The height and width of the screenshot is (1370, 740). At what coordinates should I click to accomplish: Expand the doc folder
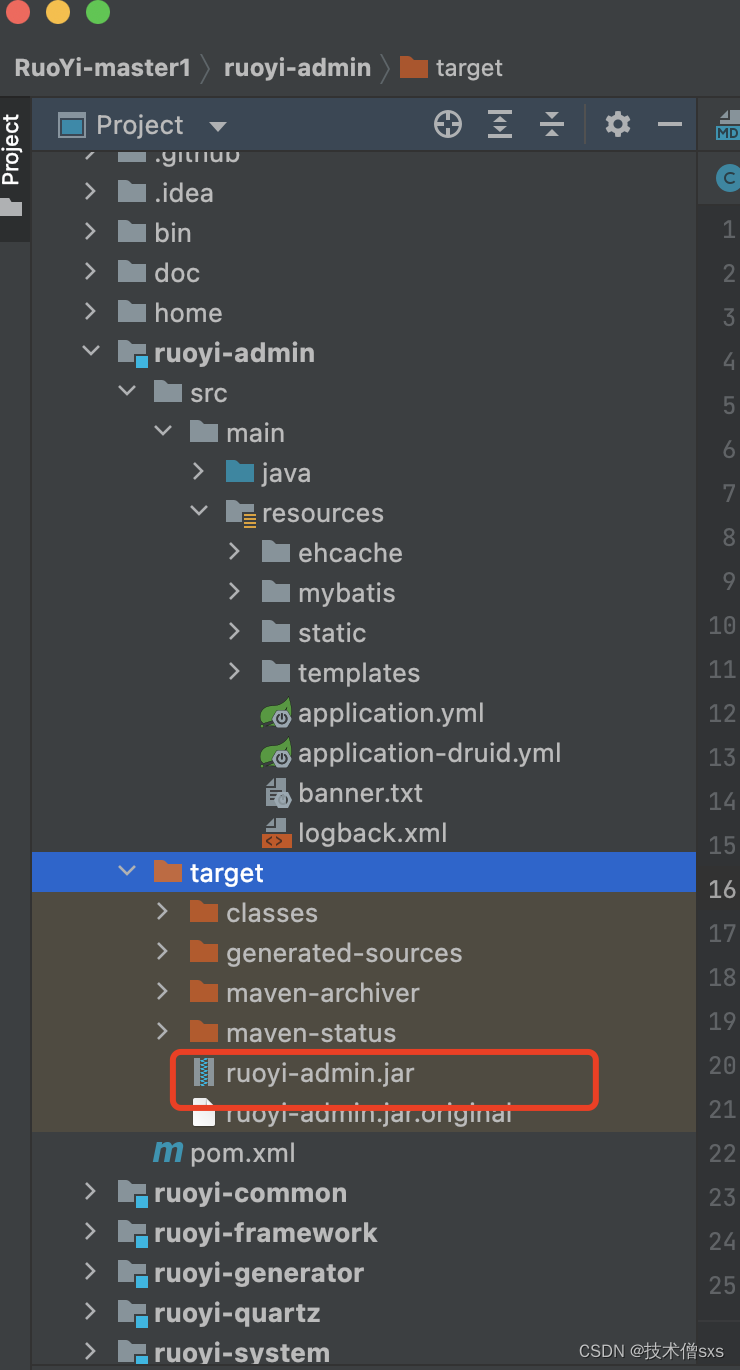(x=91, y=272)
